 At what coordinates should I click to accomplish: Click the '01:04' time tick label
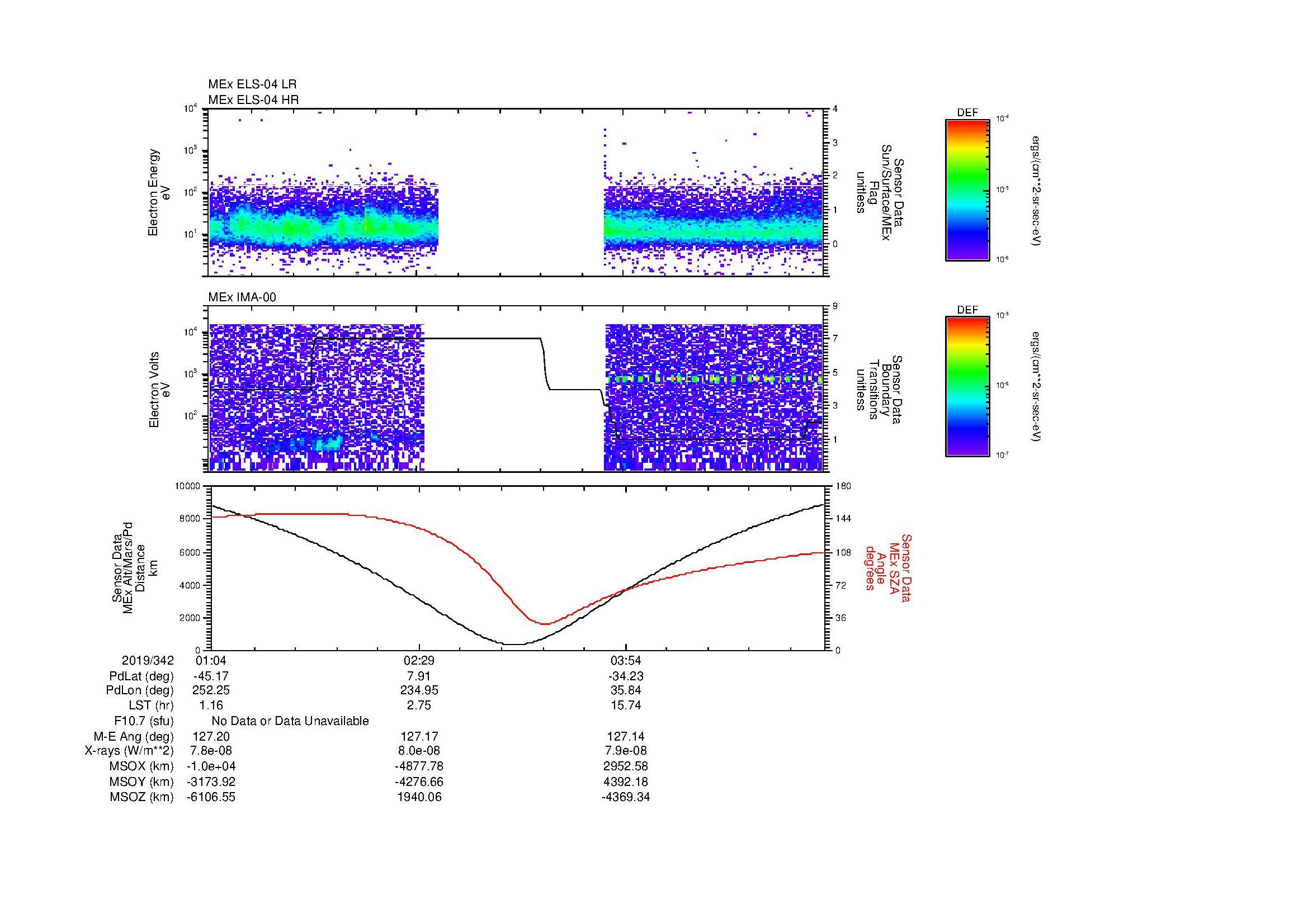(x=211, y=660)
